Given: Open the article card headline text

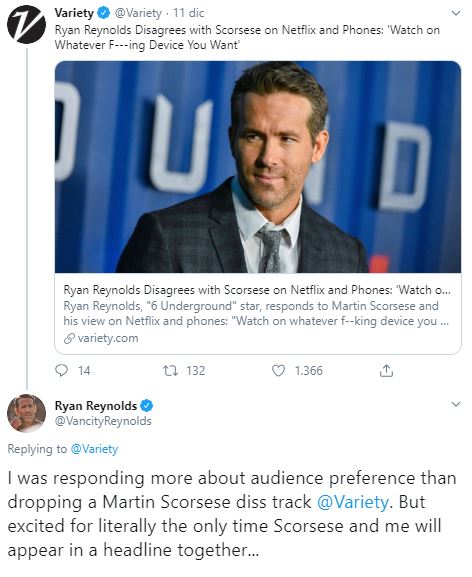Looking at the screenshot, I should coord(257,290).
